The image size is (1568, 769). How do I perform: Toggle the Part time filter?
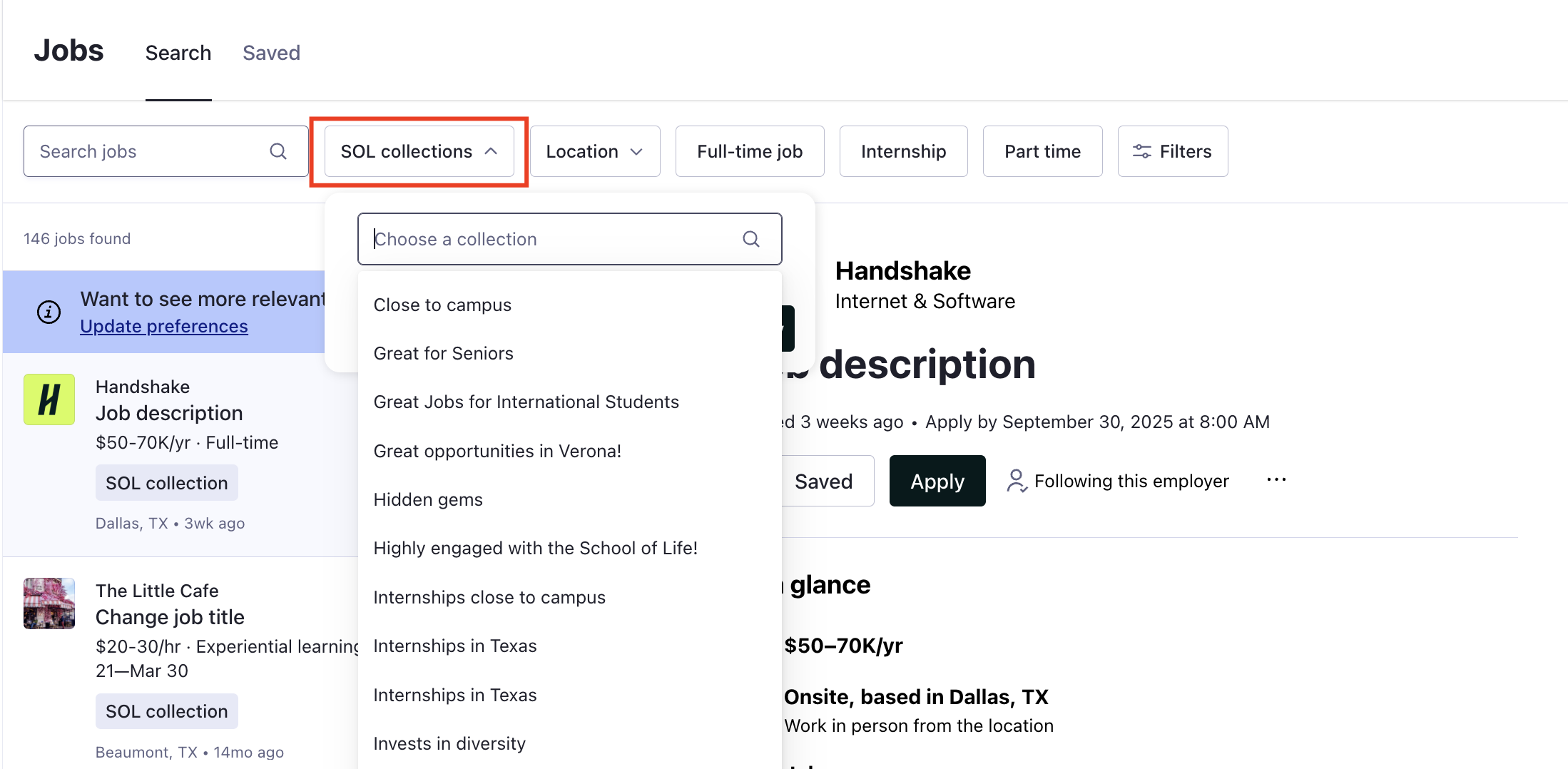coord(1042,151)
